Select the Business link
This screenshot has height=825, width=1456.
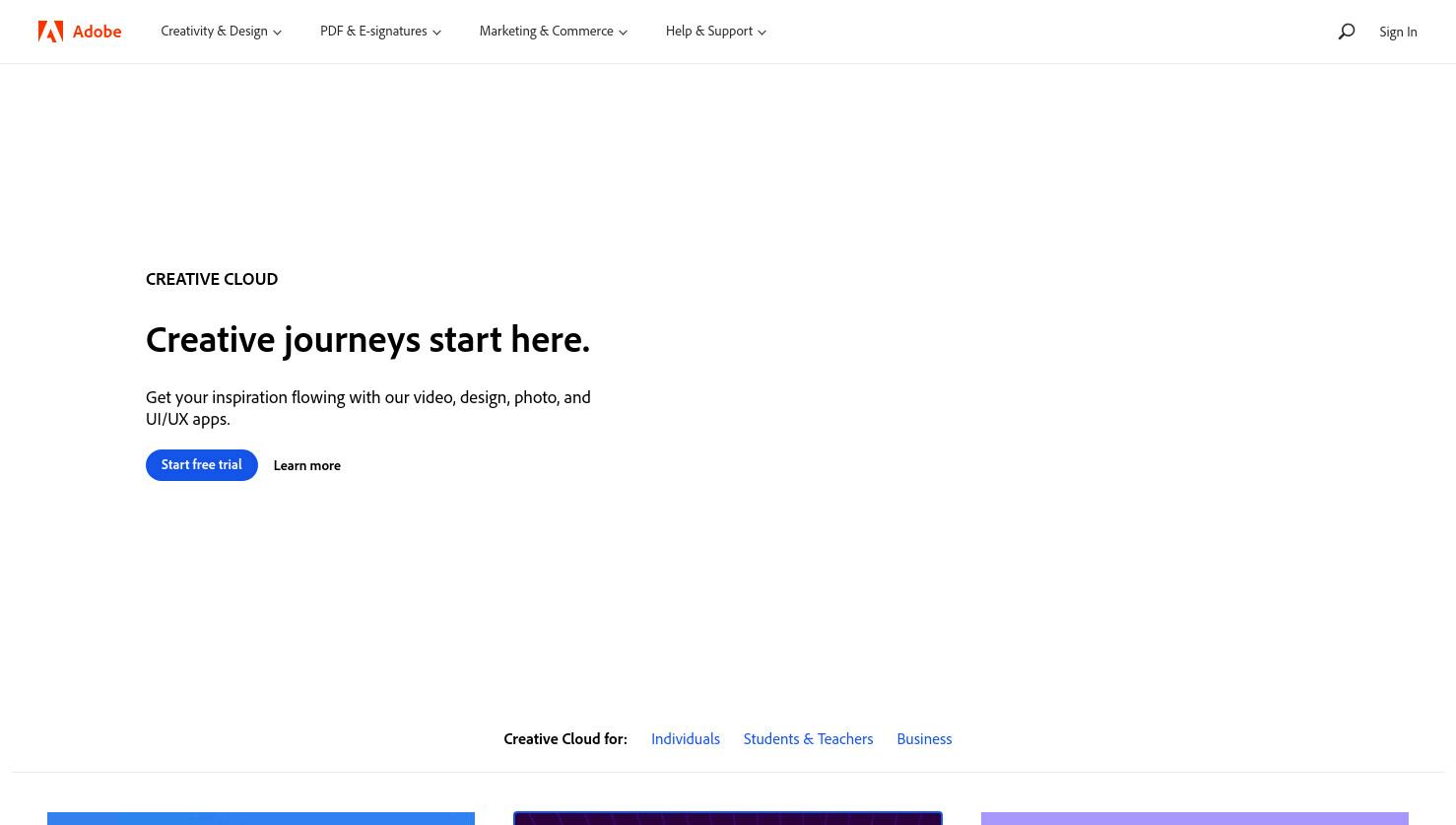coord(924,738)
